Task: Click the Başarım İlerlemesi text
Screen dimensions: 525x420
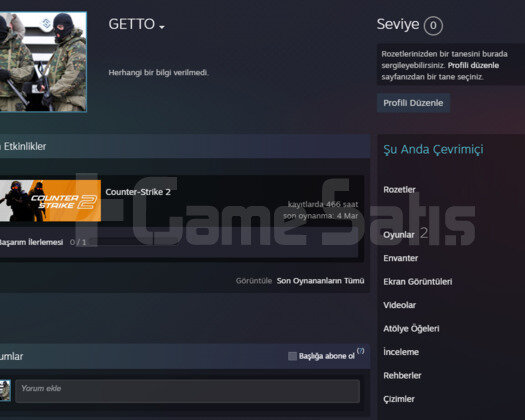Action: coord(31,242)
